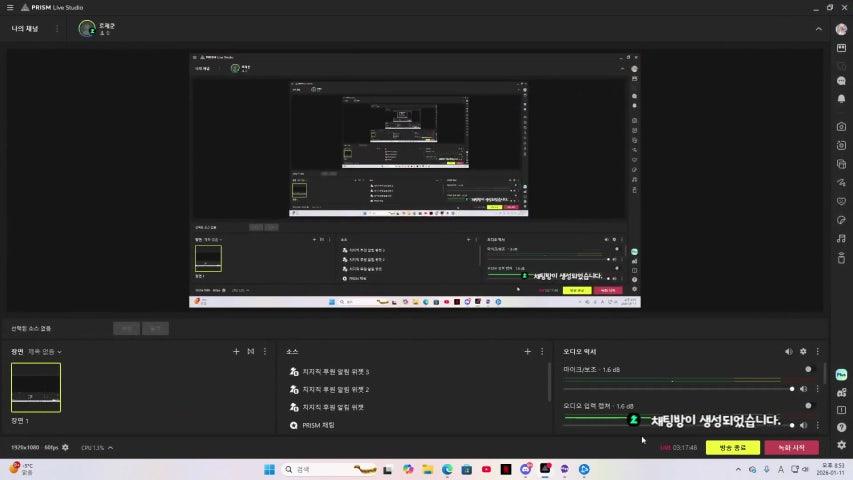
Task: Expand the scene collection 제목 없음 dropdown
Action: point(45,352)
